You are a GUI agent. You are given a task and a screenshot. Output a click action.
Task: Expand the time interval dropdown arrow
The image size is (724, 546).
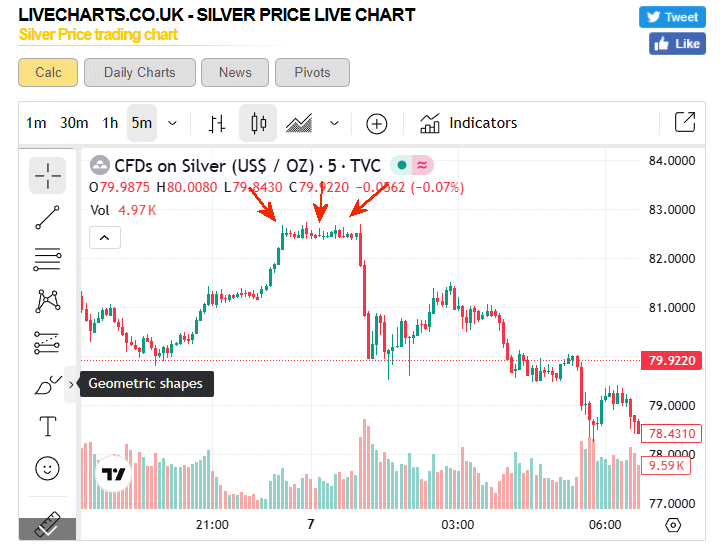coord(173,124)
